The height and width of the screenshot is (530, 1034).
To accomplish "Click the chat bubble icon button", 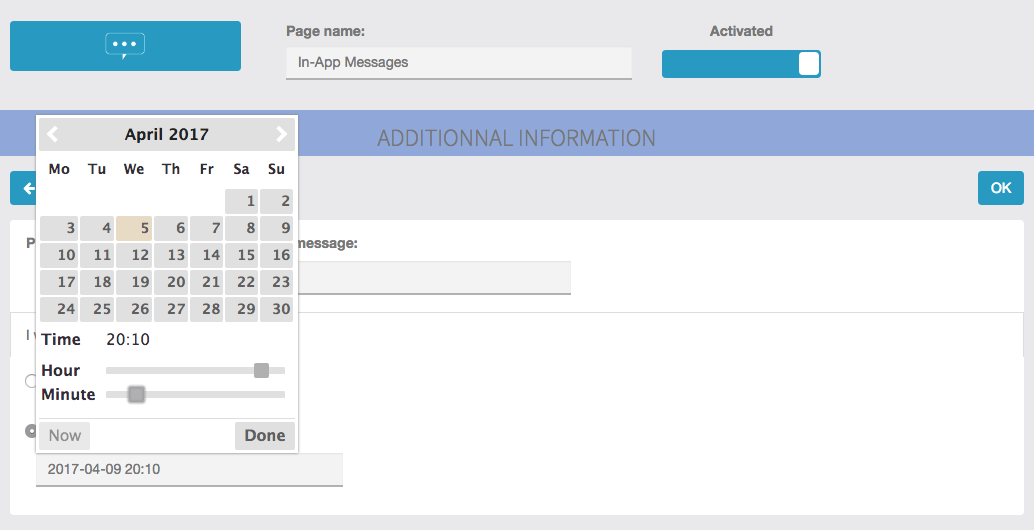I will [125, 46].
